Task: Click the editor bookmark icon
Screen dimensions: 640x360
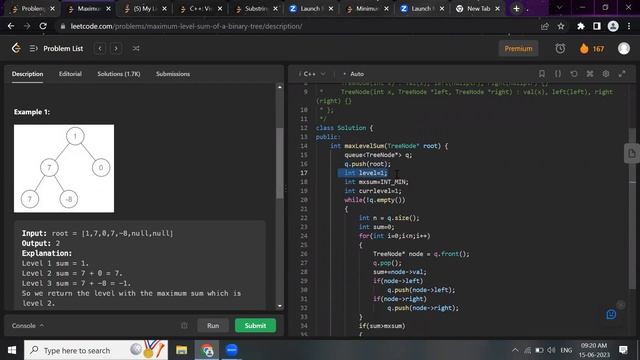Action: click(x=542, y=73)
